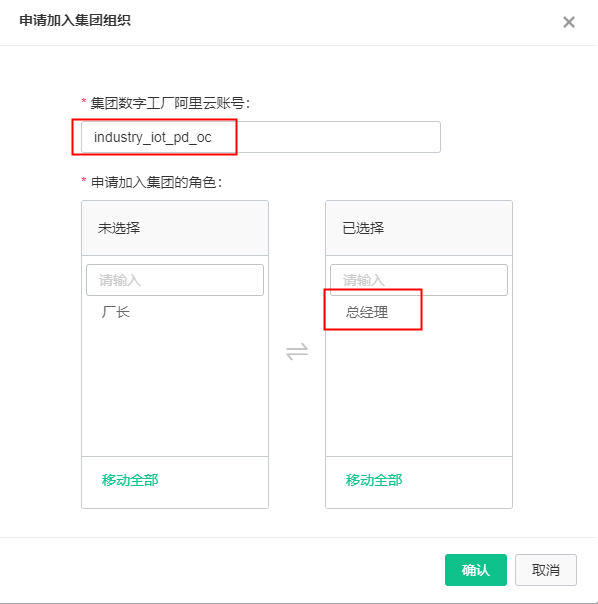
Task: Select the 厂长 role in unselected list
Action: [116, 312]
